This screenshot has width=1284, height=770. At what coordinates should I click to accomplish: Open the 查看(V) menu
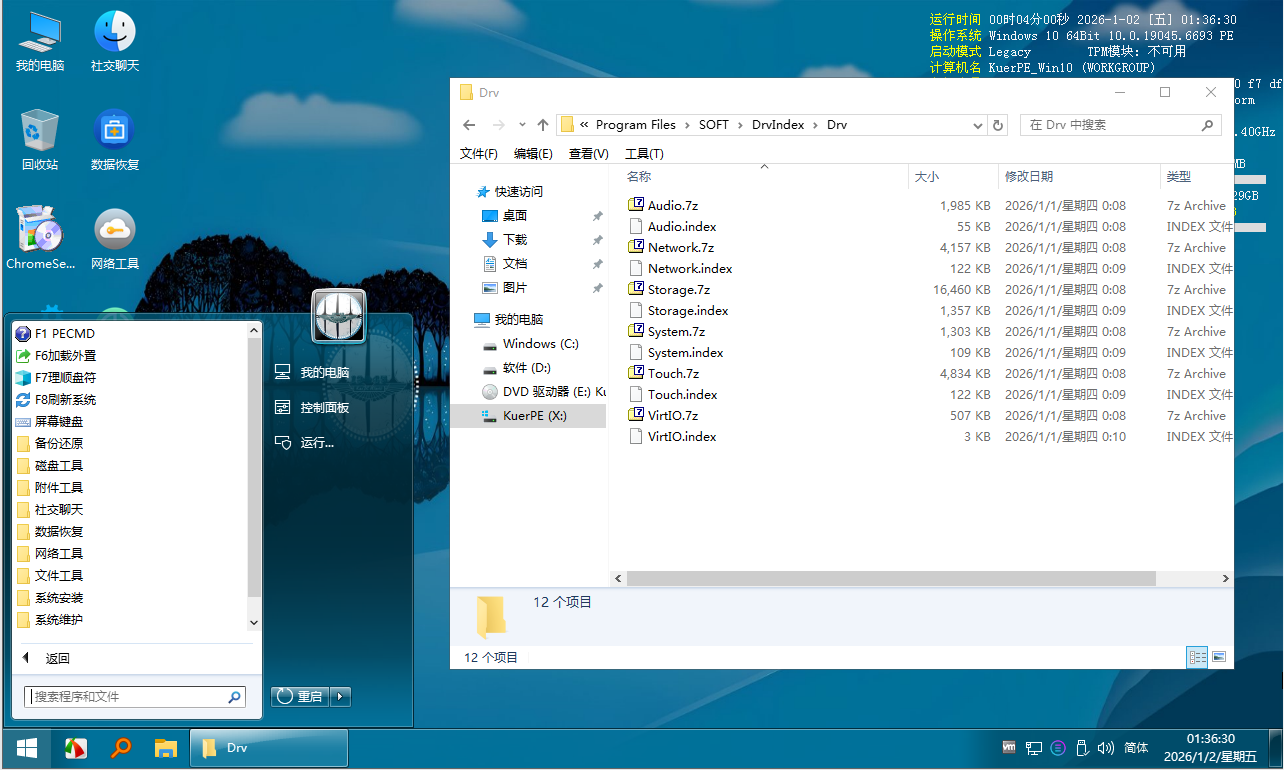[588, 154]
